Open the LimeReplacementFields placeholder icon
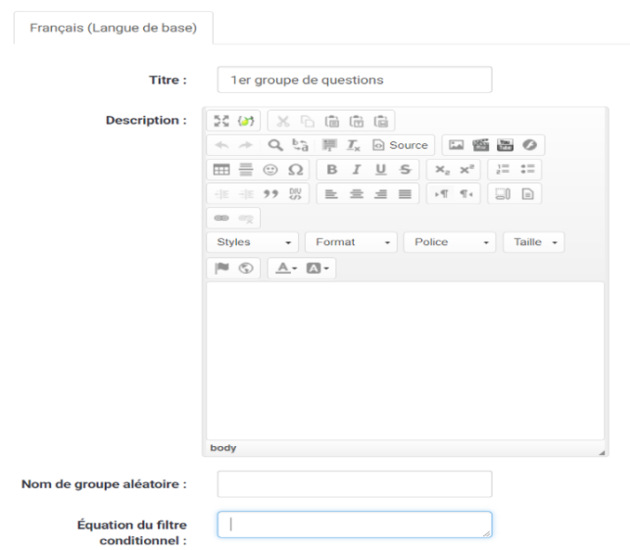Viewport: 630px width, 550px height. tap(246, 121)
